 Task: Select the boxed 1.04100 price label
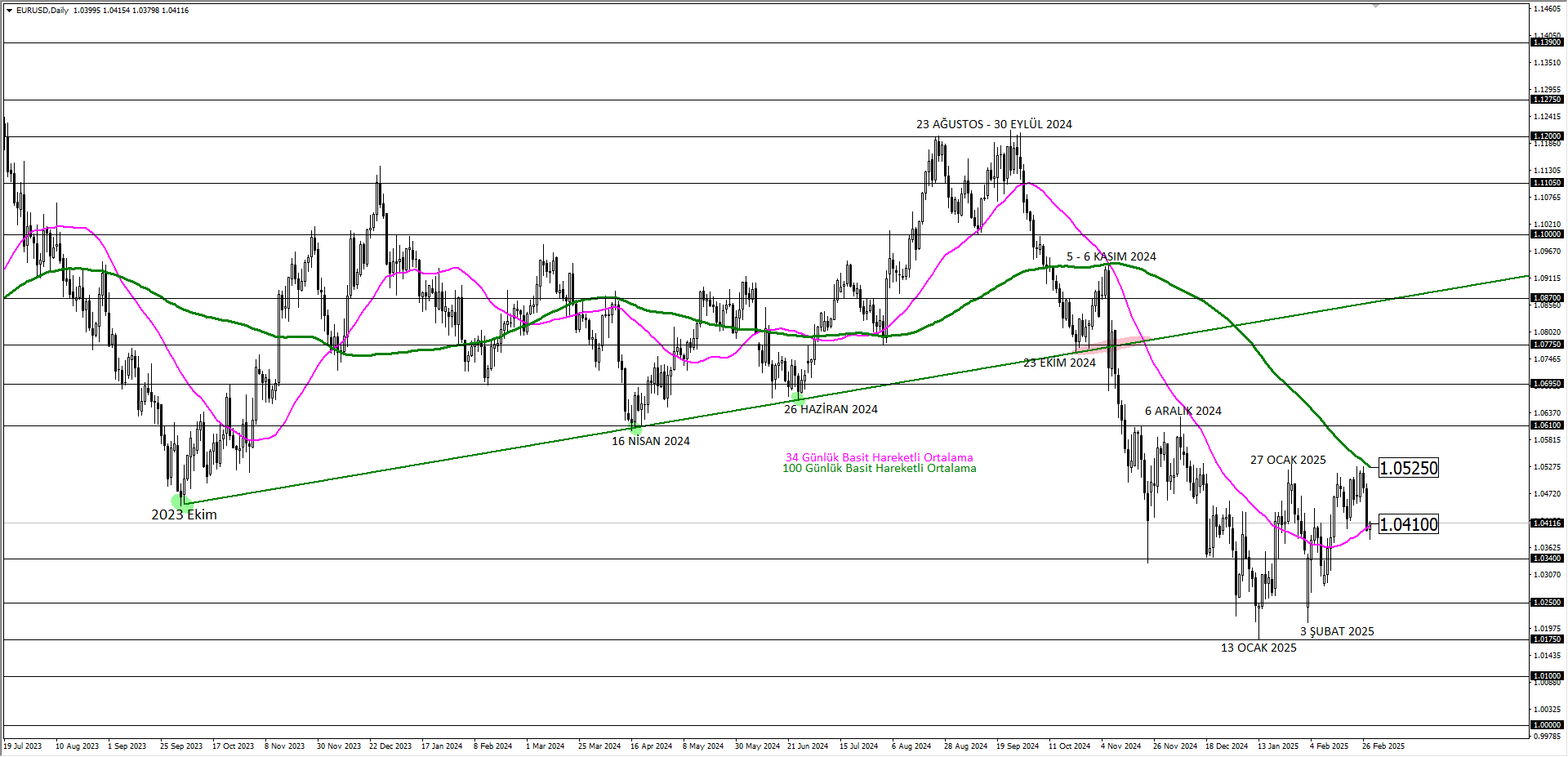click(x=1409, y=524)
